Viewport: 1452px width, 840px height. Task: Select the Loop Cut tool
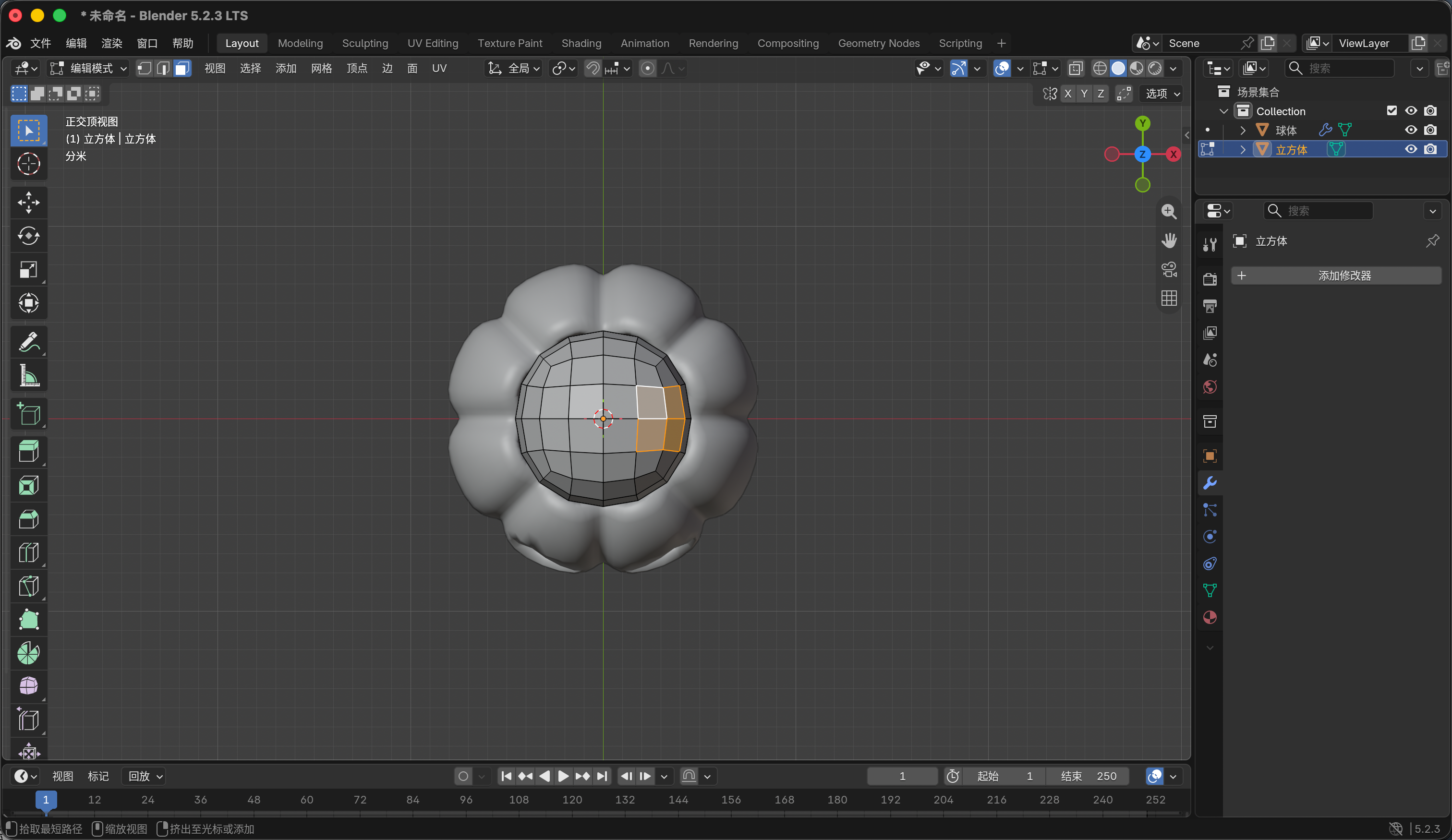28,552
